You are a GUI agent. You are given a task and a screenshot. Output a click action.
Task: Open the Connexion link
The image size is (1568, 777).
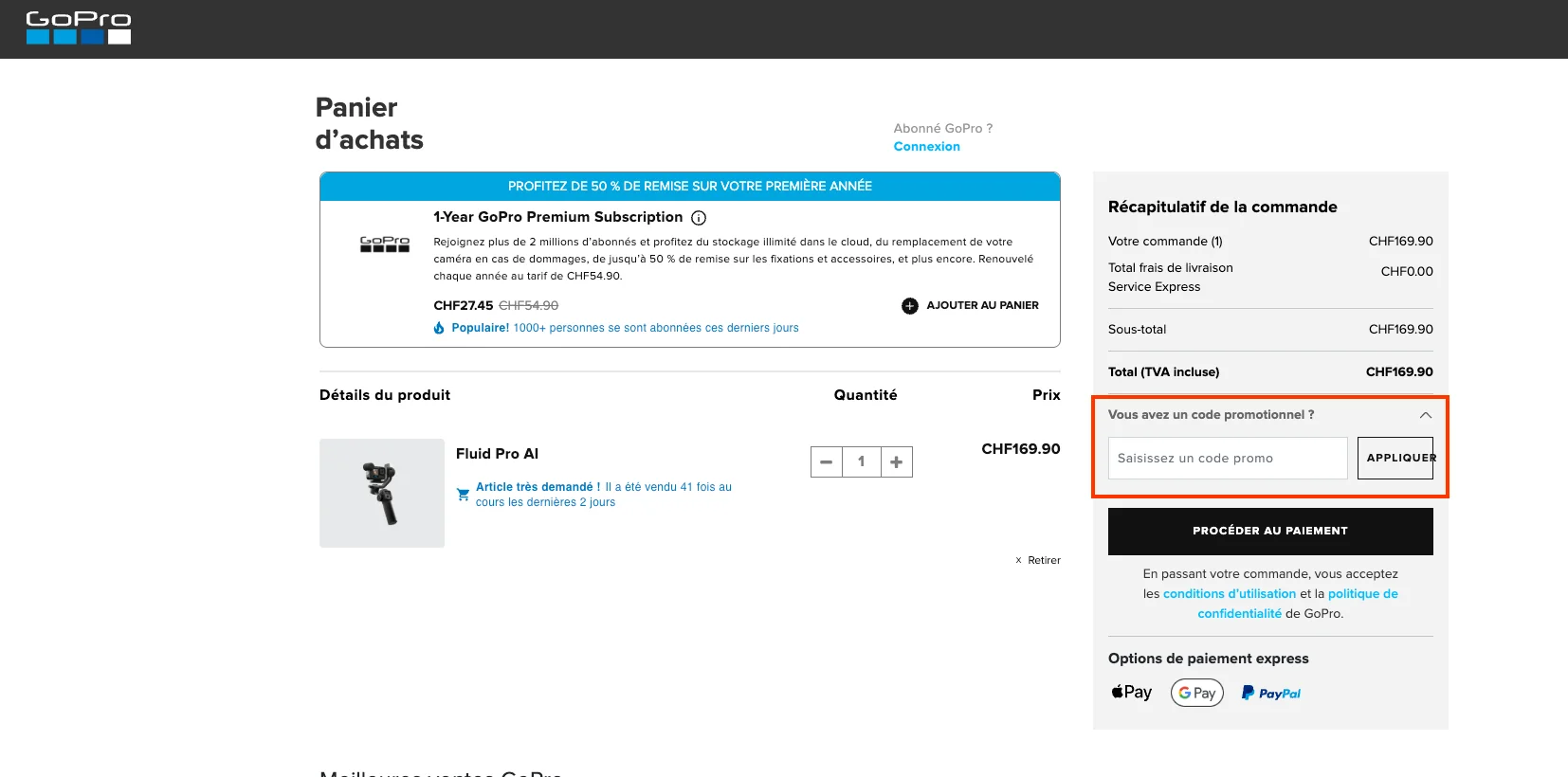pos(927,147)
